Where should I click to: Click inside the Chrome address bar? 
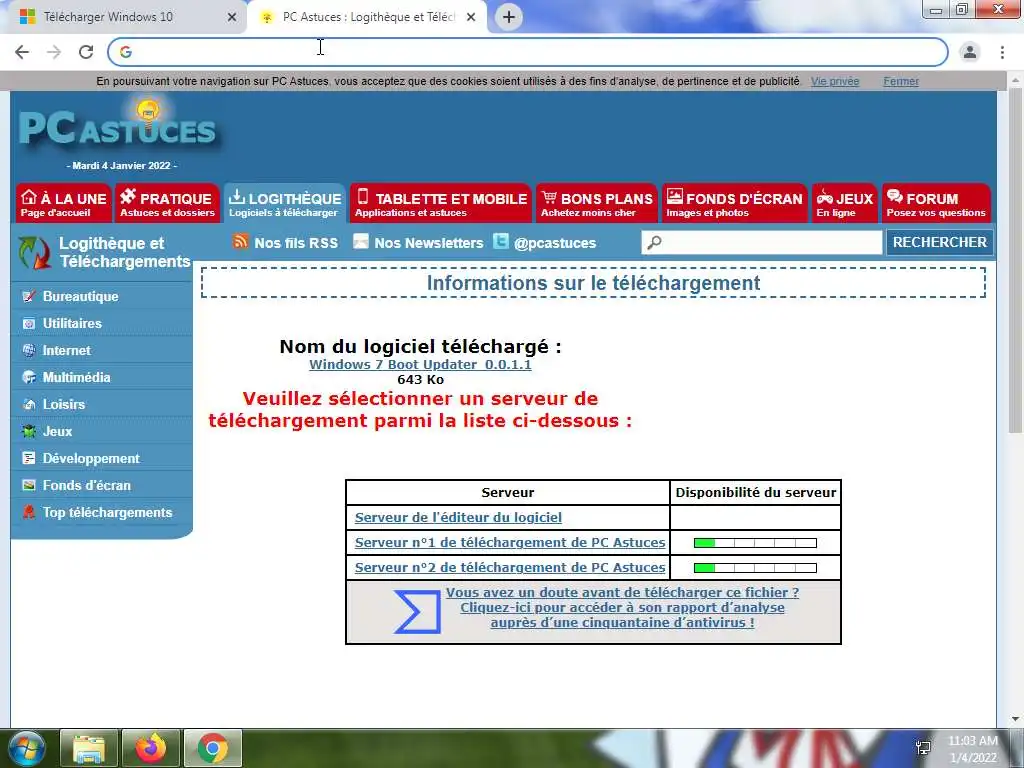pyautogui.click(x=528, y=52)
